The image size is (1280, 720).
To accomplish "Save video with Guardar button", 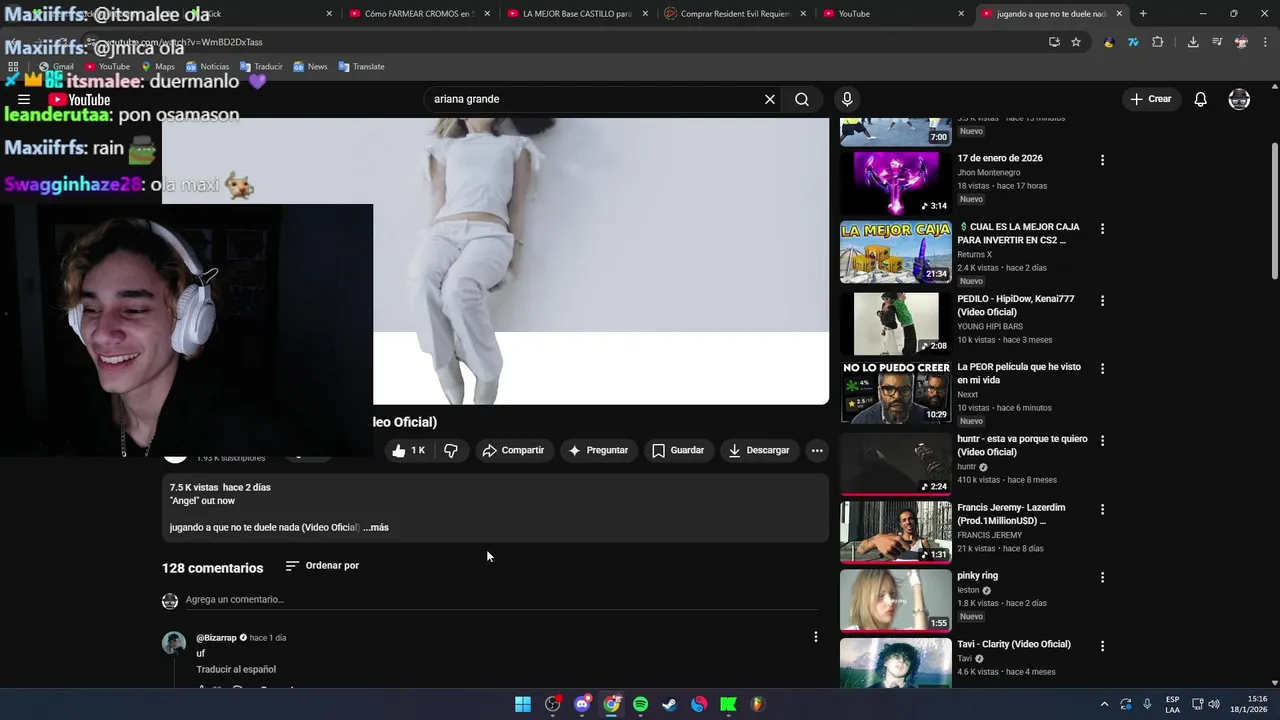I will 678,450.
